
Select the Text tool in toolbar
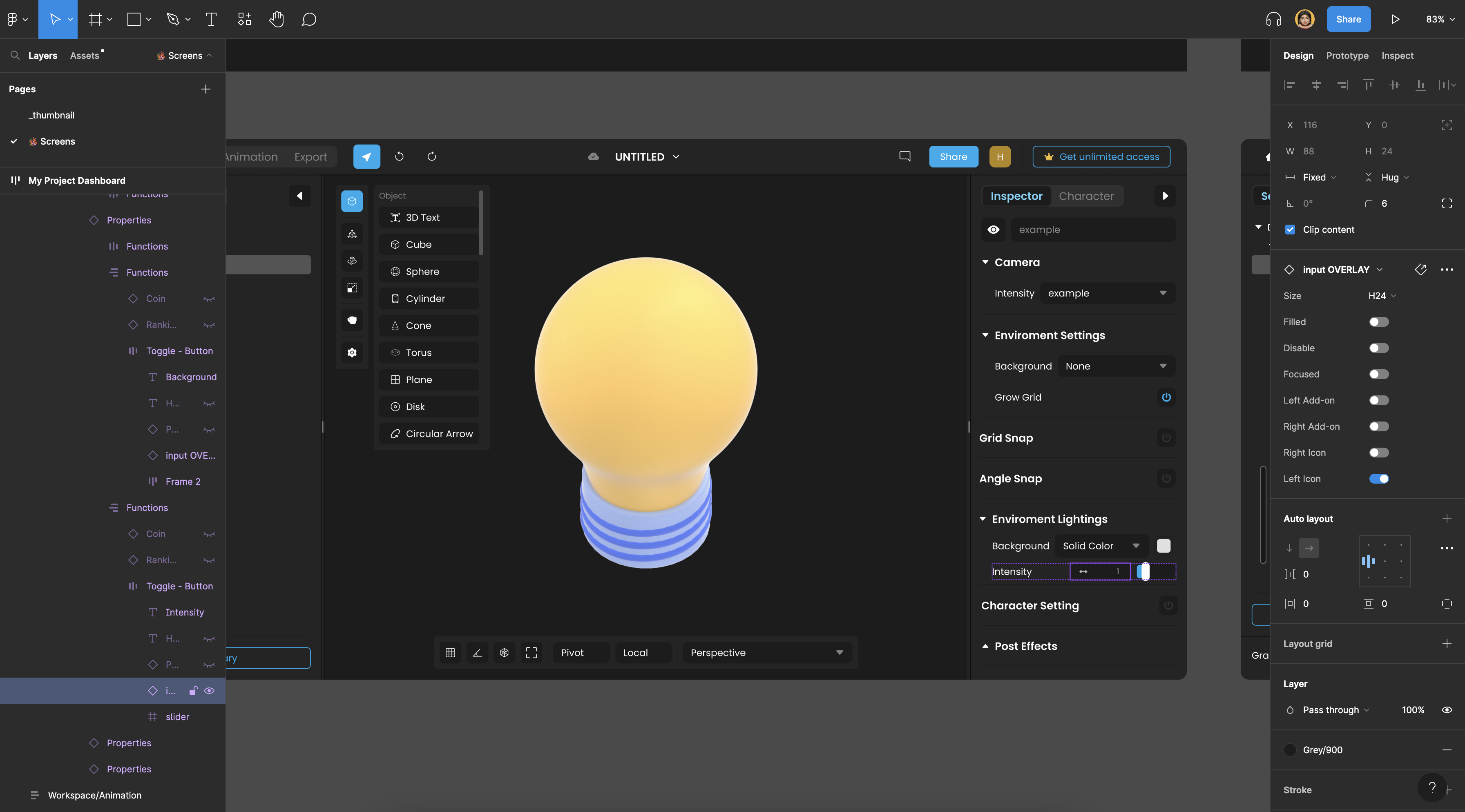pyautogui.click(x=211, y=19)
